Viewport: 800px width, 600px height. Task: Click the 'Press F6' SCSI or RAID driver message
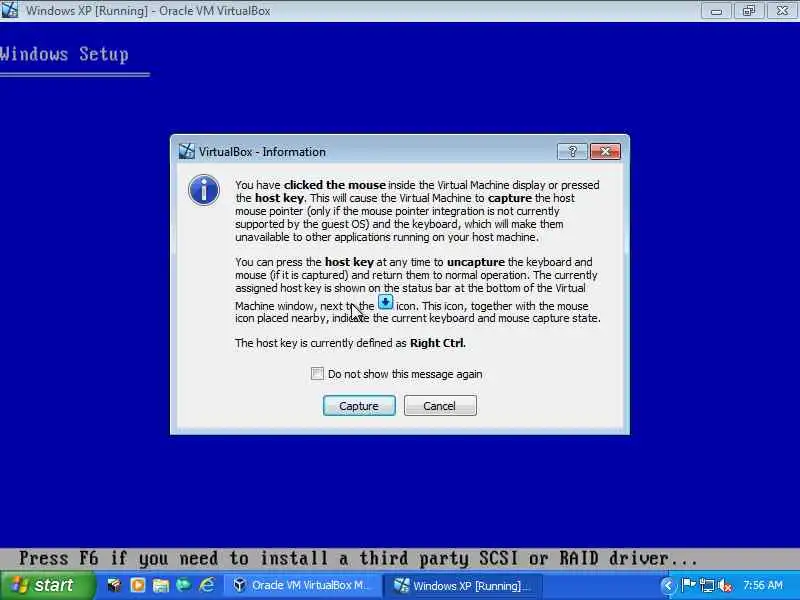pos(358,559)
